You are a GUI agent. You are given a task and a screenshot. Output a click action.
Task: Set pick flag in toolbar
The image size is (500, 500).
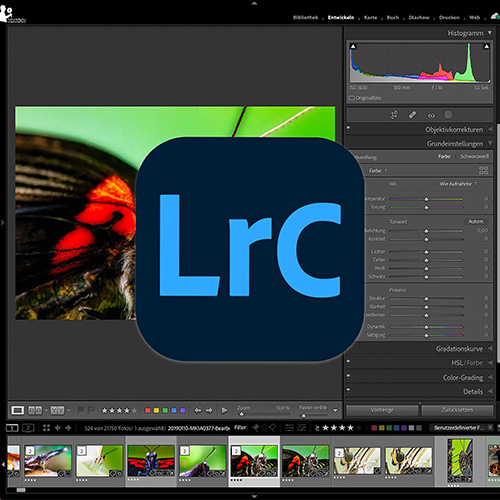pyautogui.click(x=80, y=410)
